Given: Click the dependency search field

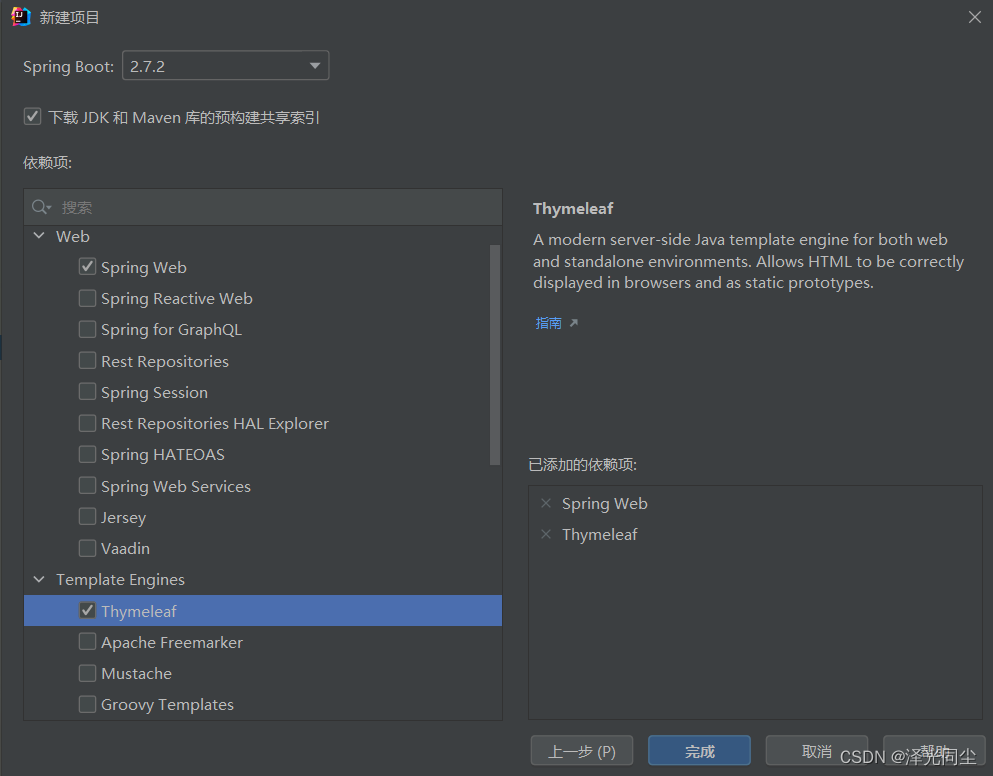Looking at the screenshot, I should coord(263,207).
